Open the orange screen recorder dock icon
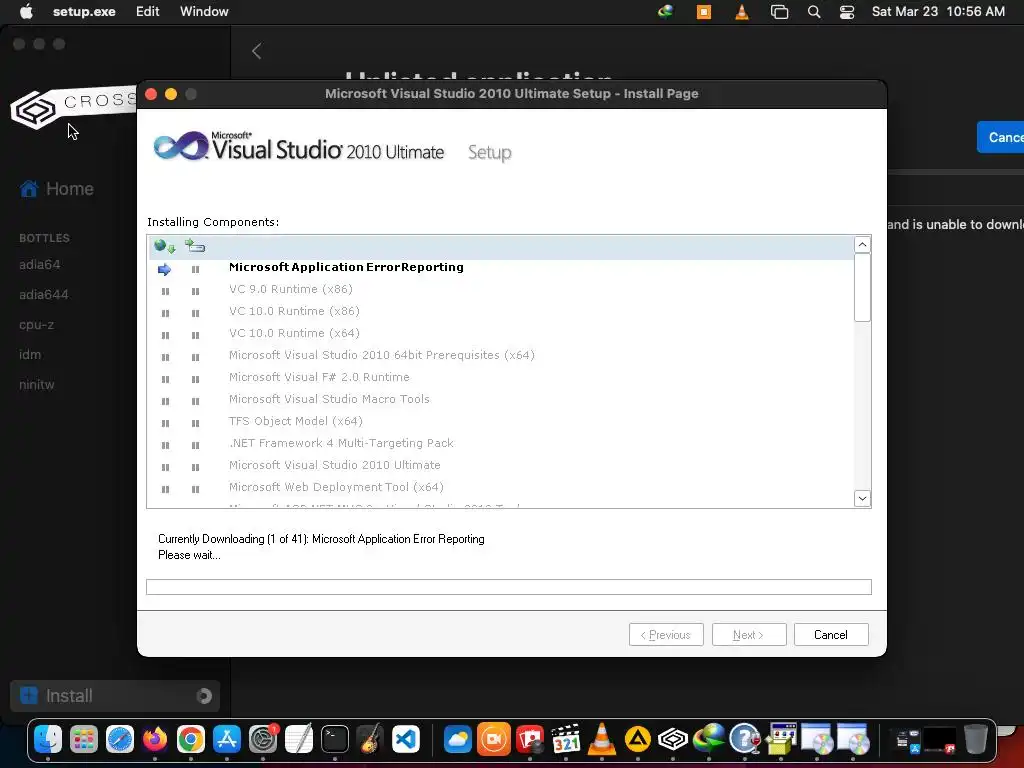1024x768 pixels. coord(494,739)
